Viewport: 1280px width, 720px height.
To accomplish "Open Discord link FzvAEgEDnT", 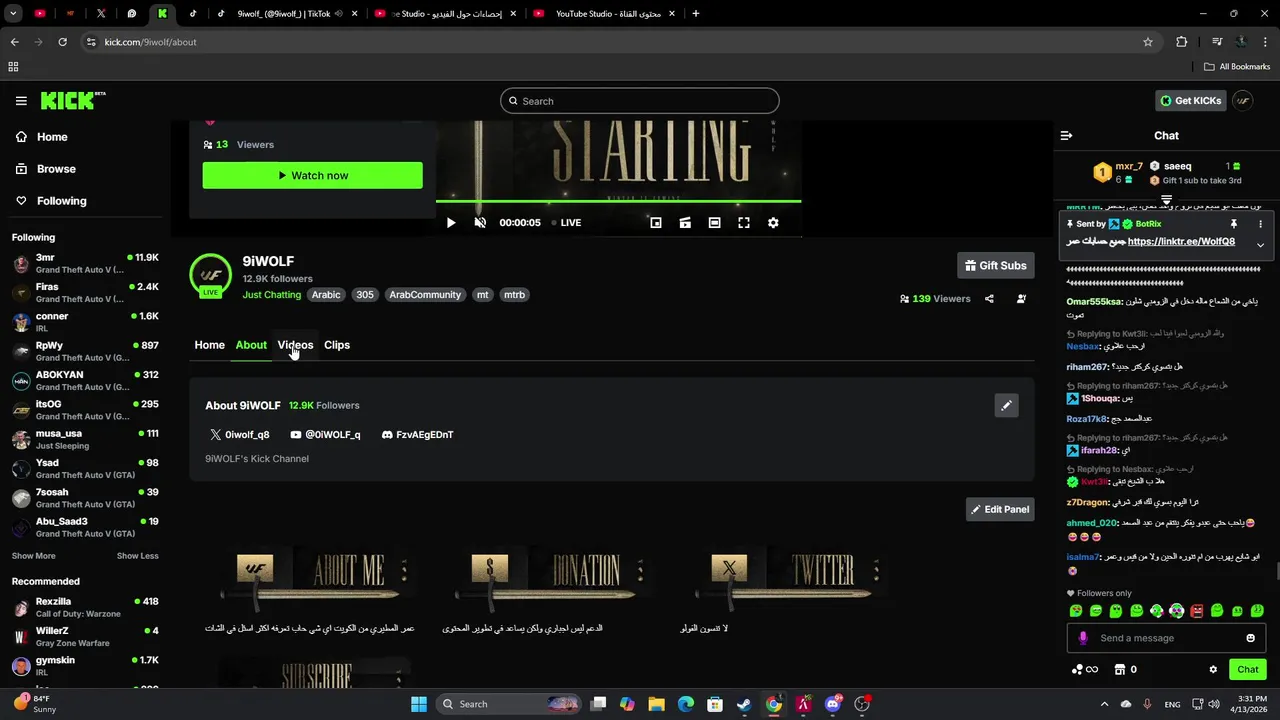I will 417,435.
